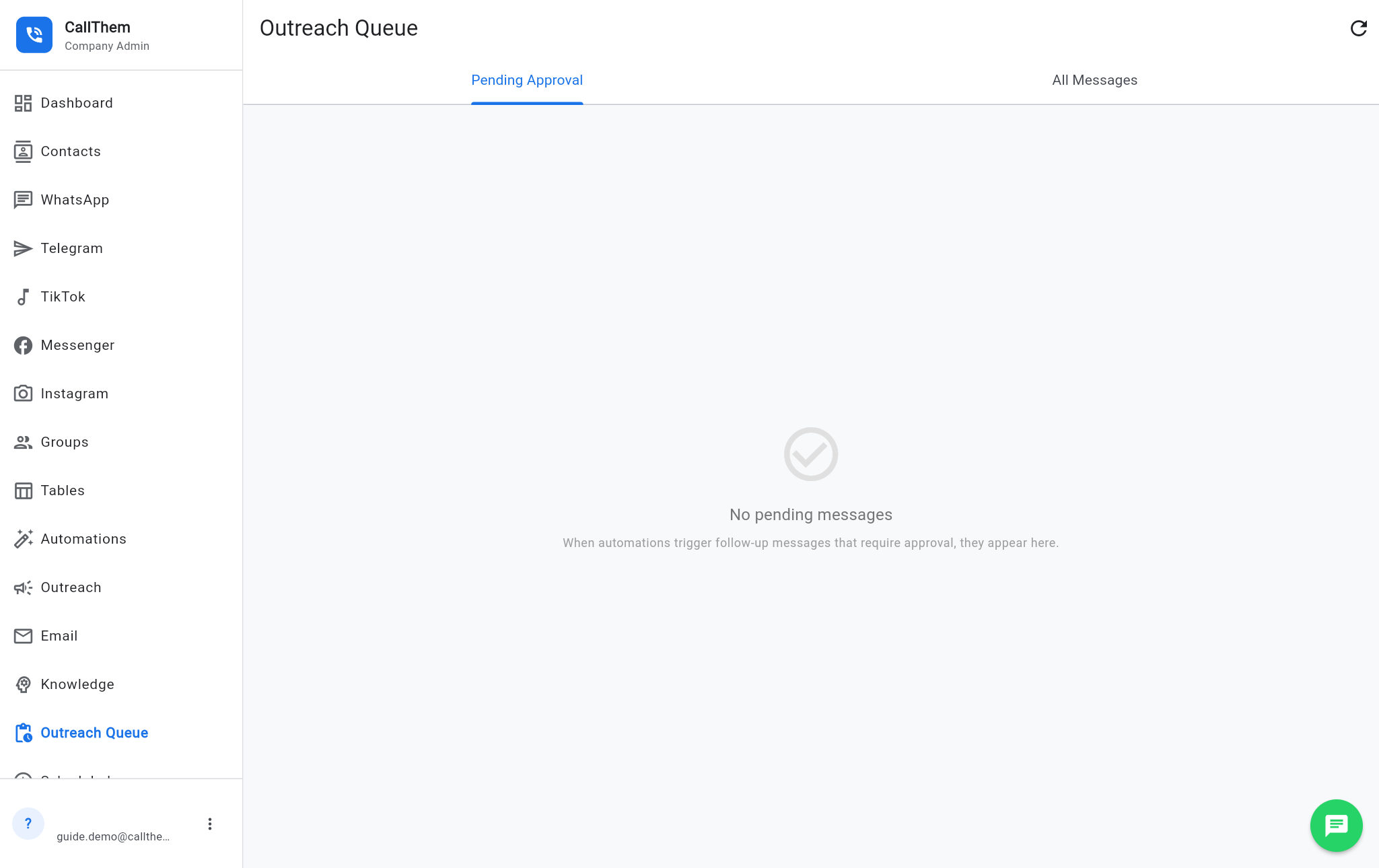Click the Telegram paper plane icon

click(x=23, y=248)
